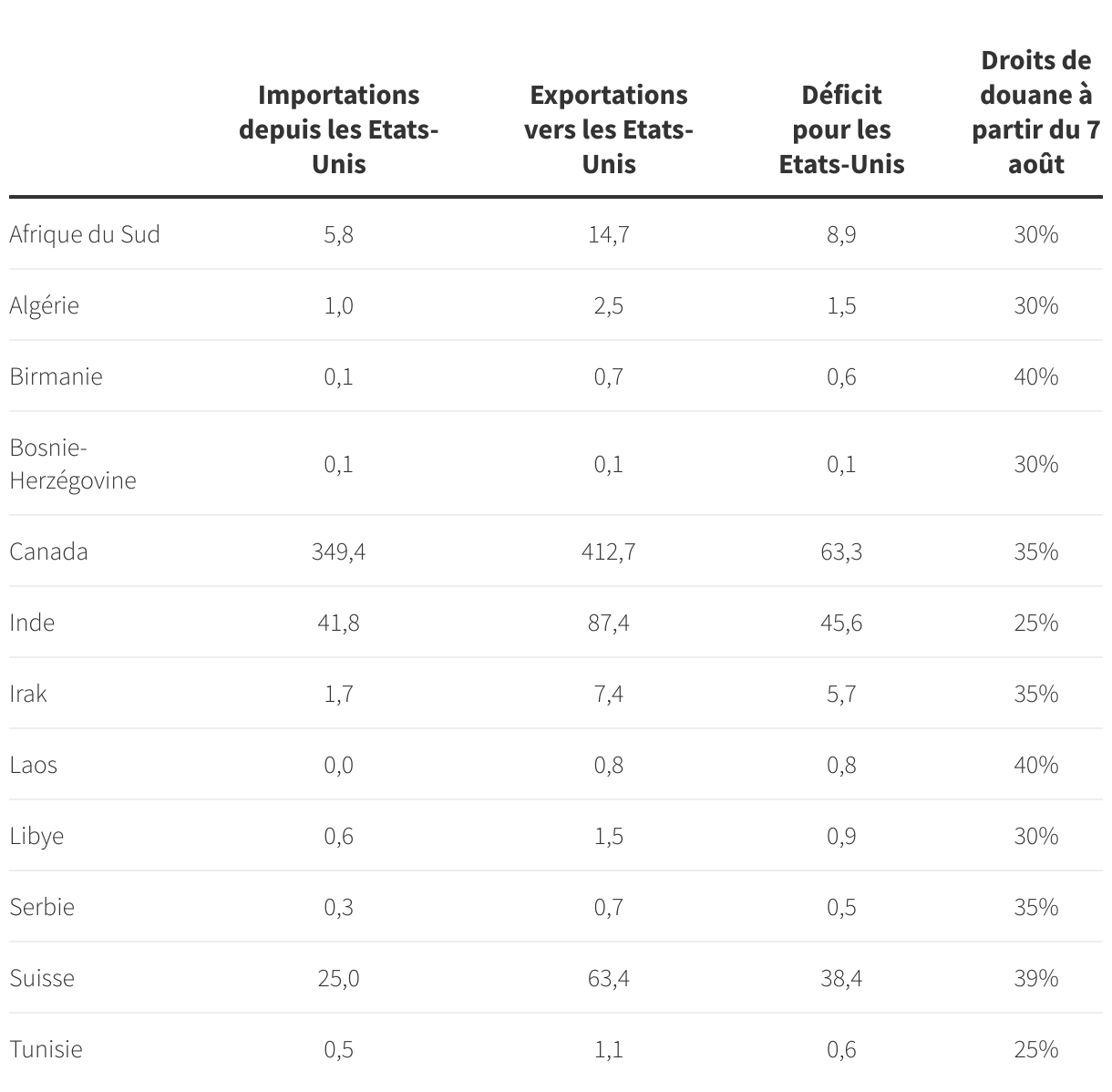The image size is (1112, 1092).
Task: Click the "Exportations vers les Etats-Unis" column header
Action: tap(608, 129)
